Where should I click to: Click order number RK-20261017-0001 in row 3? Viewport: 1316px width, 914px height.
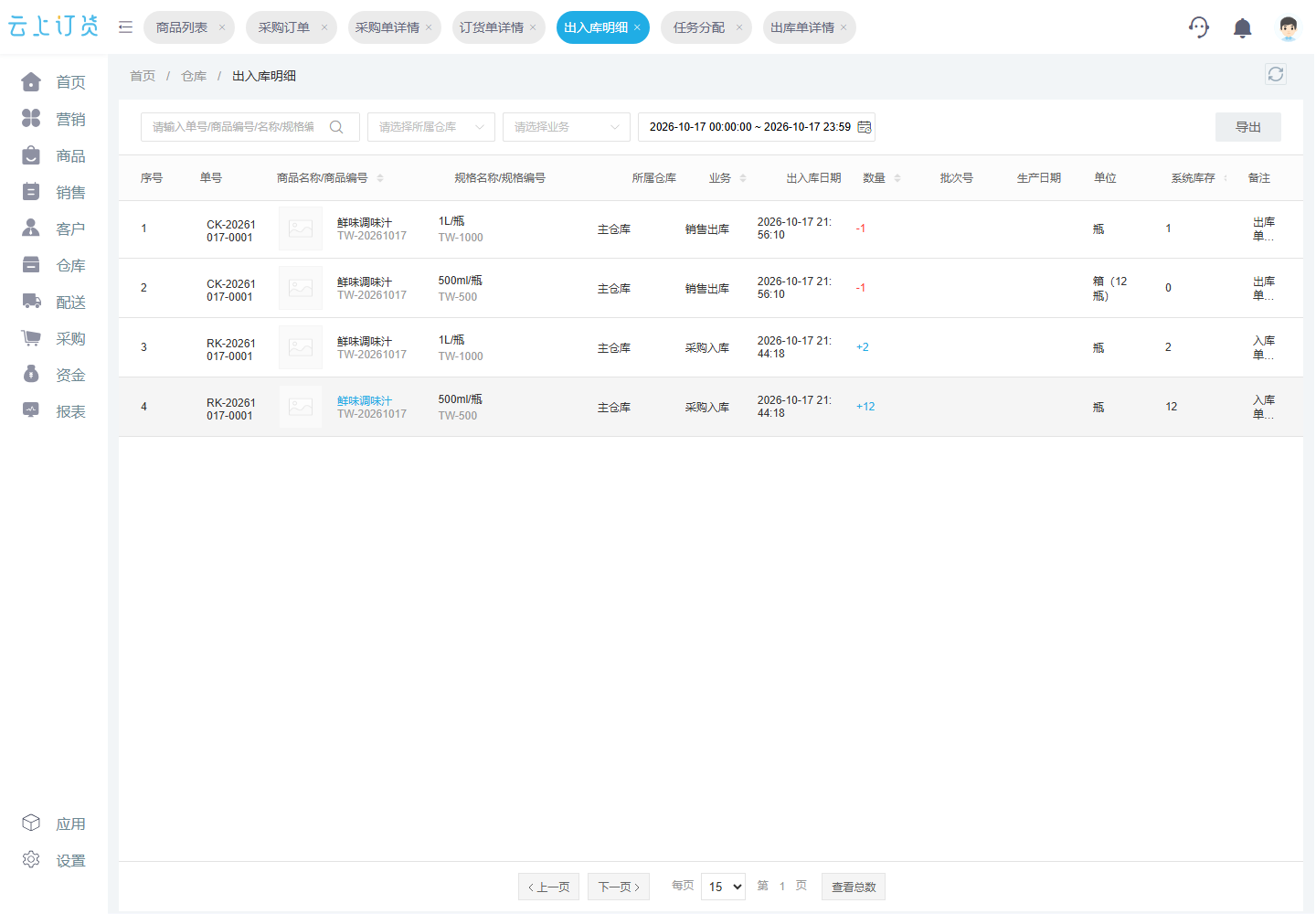[x=230, y=350]
